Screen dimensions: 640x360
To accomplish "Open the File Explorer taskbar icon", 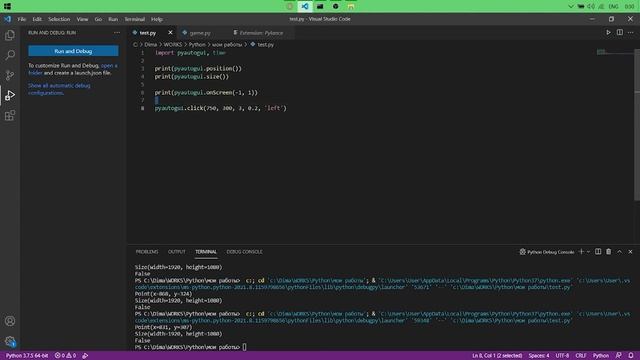I will (351, 6).
